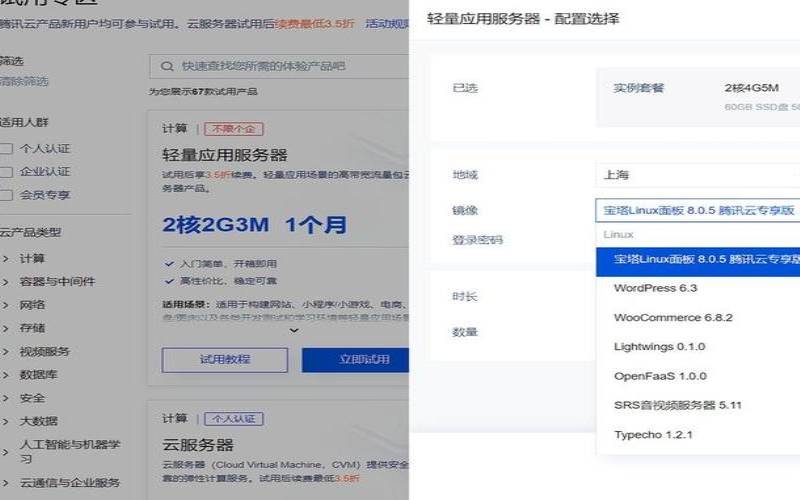Tick the 会员专享 checkbox
The width and height of the screenshot is (800, 500).
8,195
